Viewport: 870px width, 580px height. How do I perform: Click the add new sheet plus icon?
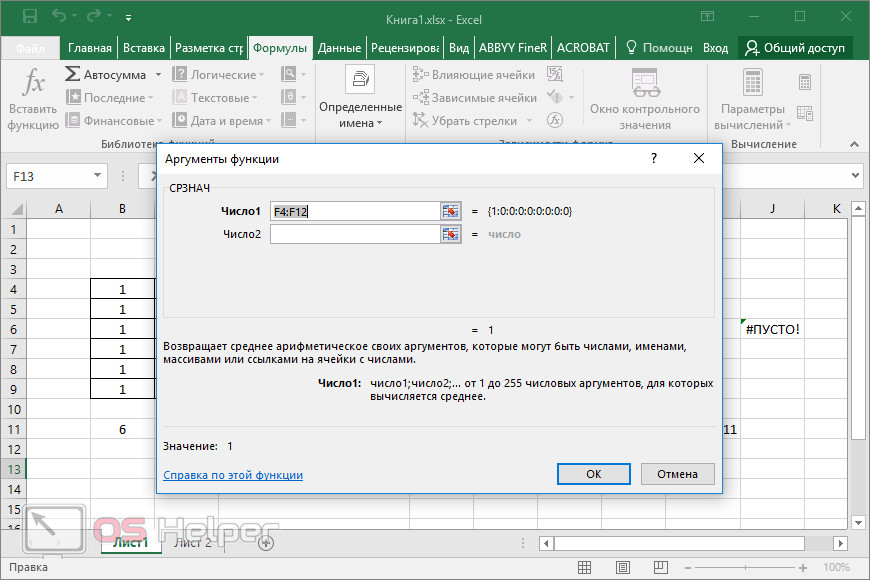pyautogui.click(x=266, y=543)
